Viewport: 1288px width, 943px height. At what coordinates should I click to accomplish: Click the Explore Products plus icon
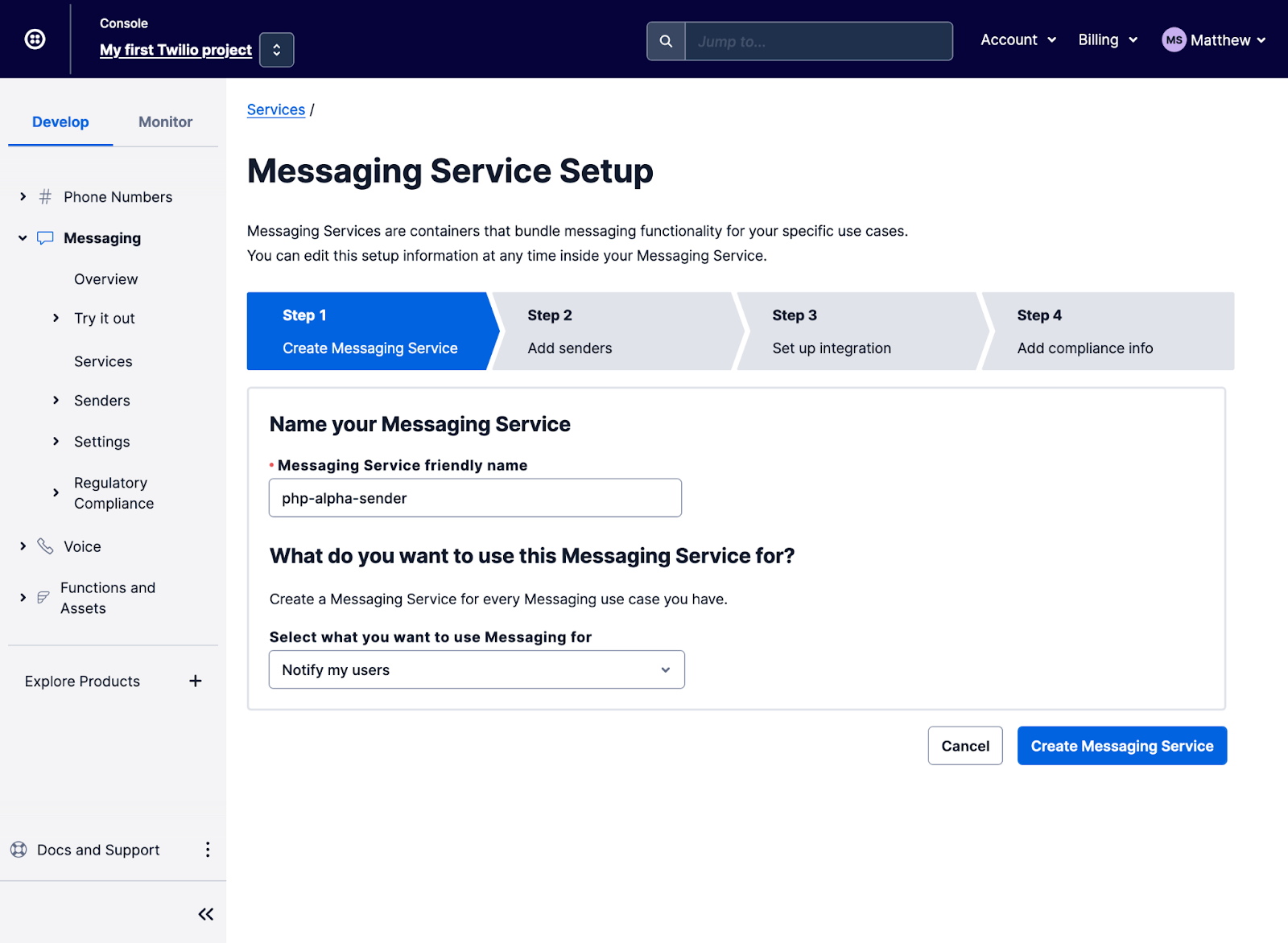click(195, 681)
